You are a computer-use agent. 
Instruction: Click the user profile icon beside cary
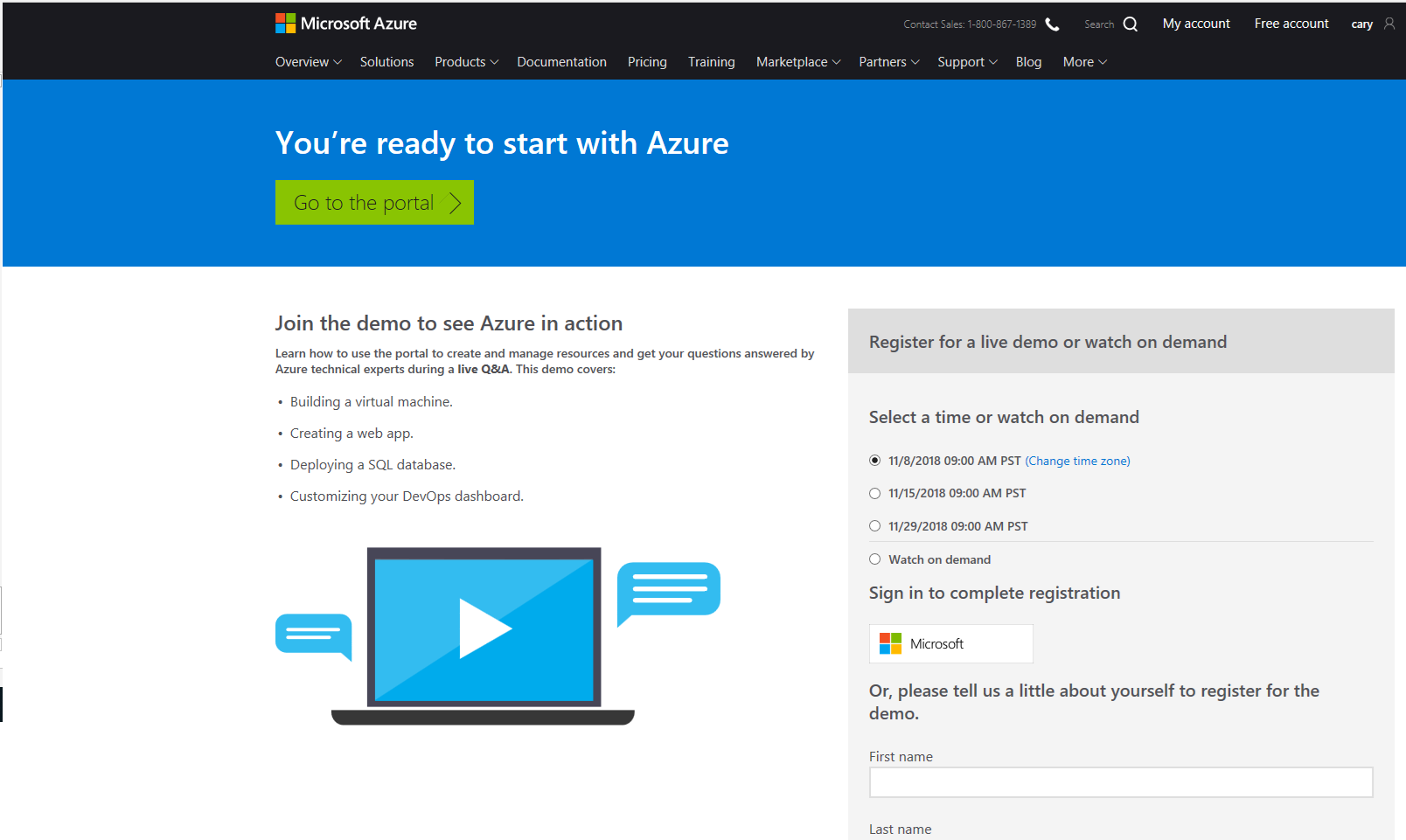tap(1389, 24)
